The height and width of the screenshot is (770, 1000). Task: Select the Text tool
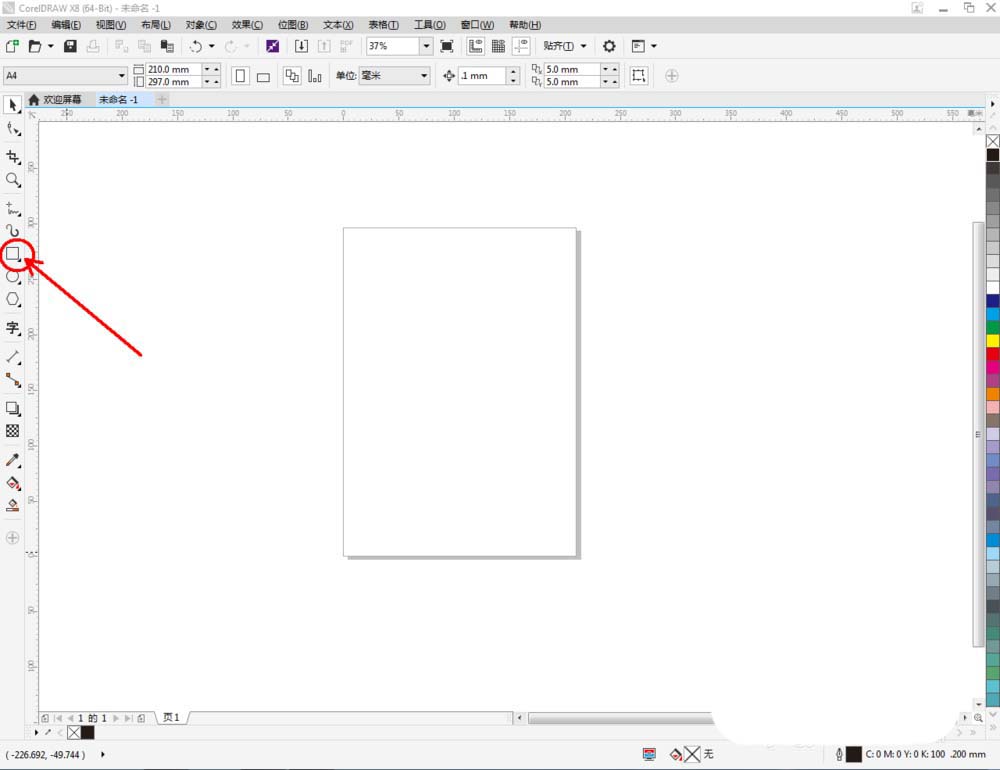[x=13, y=328]
